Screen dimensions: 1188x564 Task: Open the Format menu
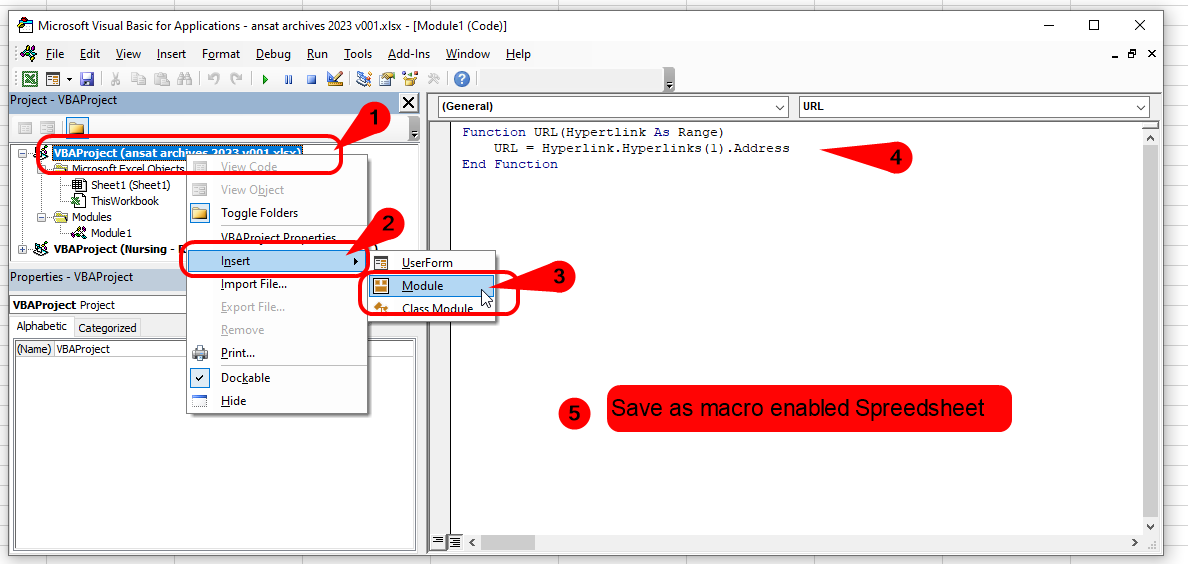pos(220,54)
